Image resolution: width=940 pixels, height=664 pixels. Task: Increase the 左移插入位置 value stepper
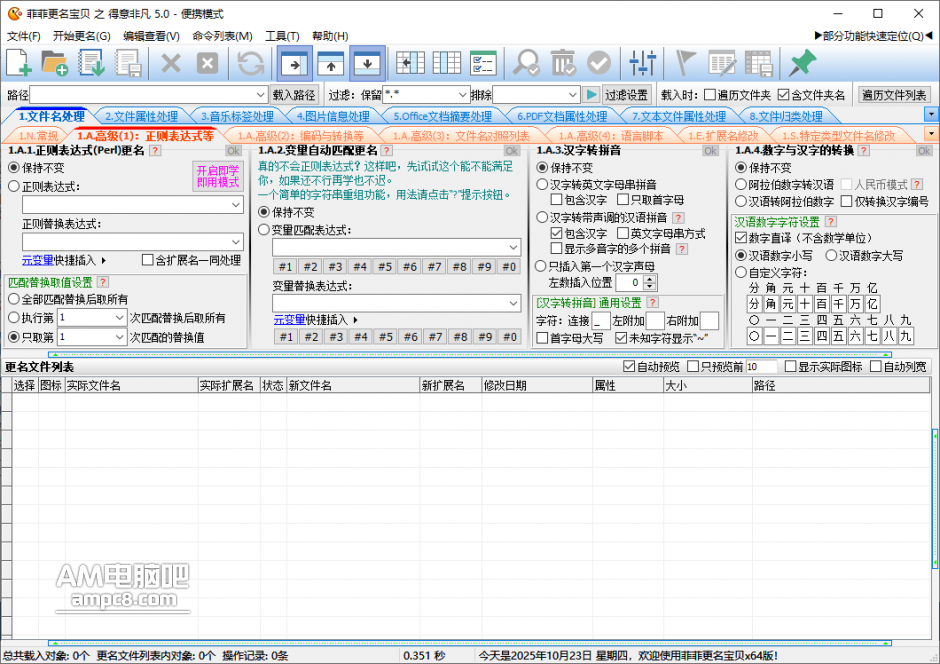tap(650, 277)
